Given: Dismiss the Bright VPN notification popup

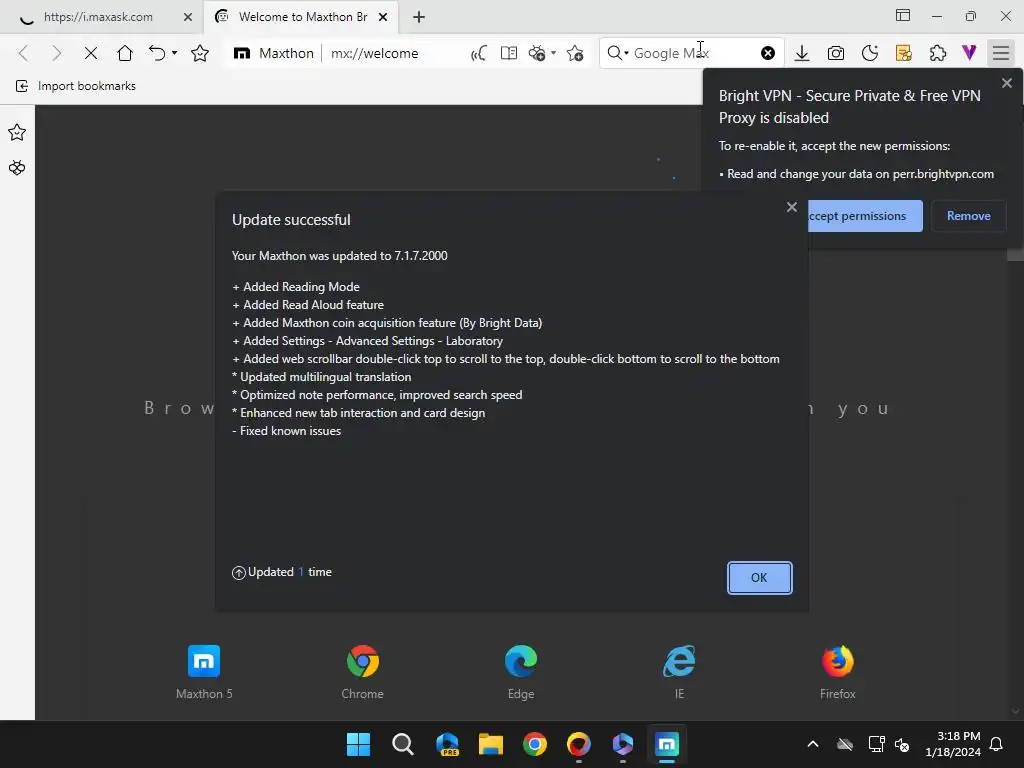Looking at the screenshot, I should click(1006, 83).
